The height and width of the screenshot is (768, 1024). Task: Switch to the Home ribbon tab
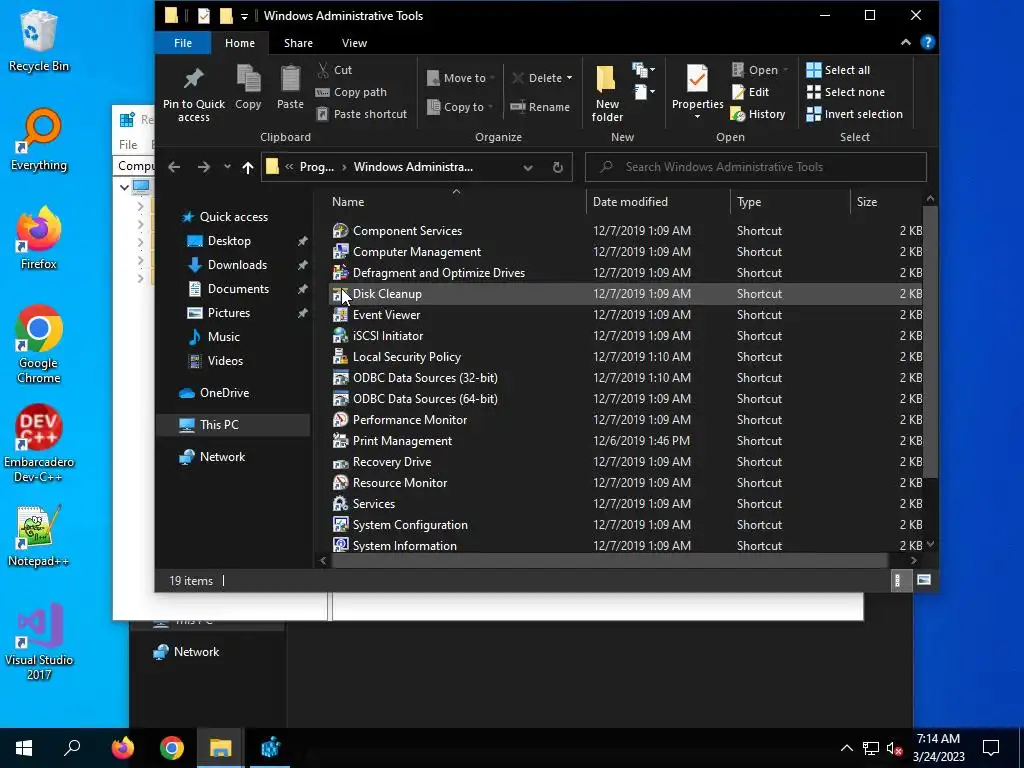240,43
